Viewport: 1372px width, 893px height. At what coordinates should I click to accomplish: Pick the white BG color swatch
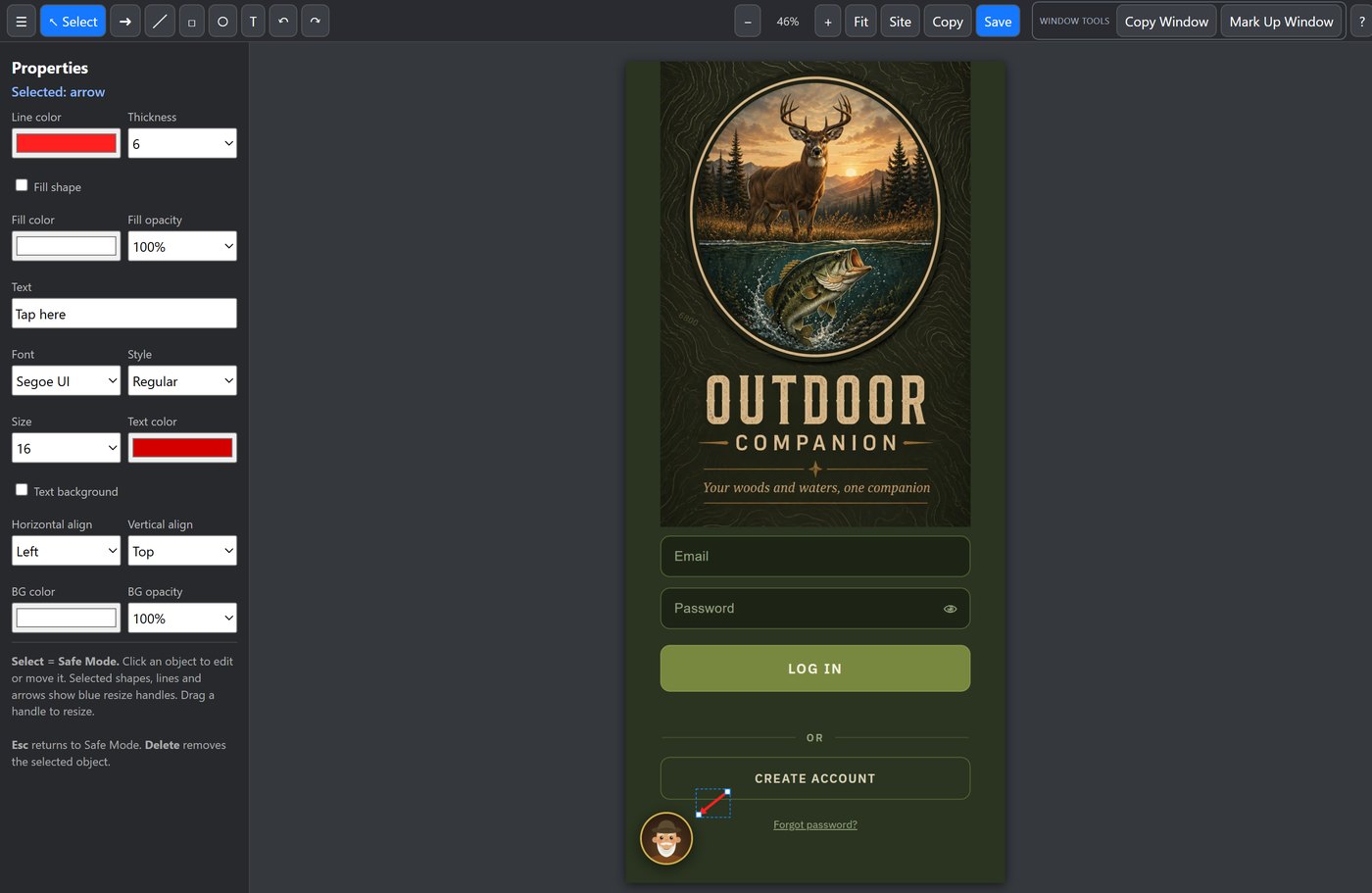pyautogui.click(x=66, y=618)
